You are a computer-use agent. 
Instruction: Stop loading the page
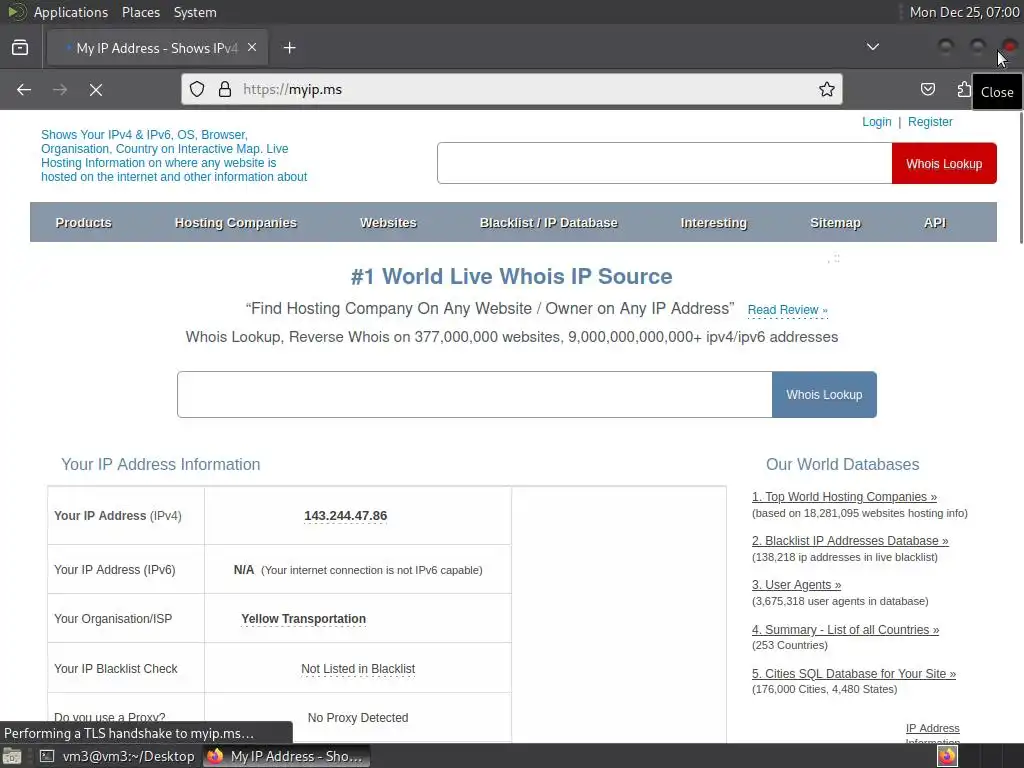[x=96, y=89]
